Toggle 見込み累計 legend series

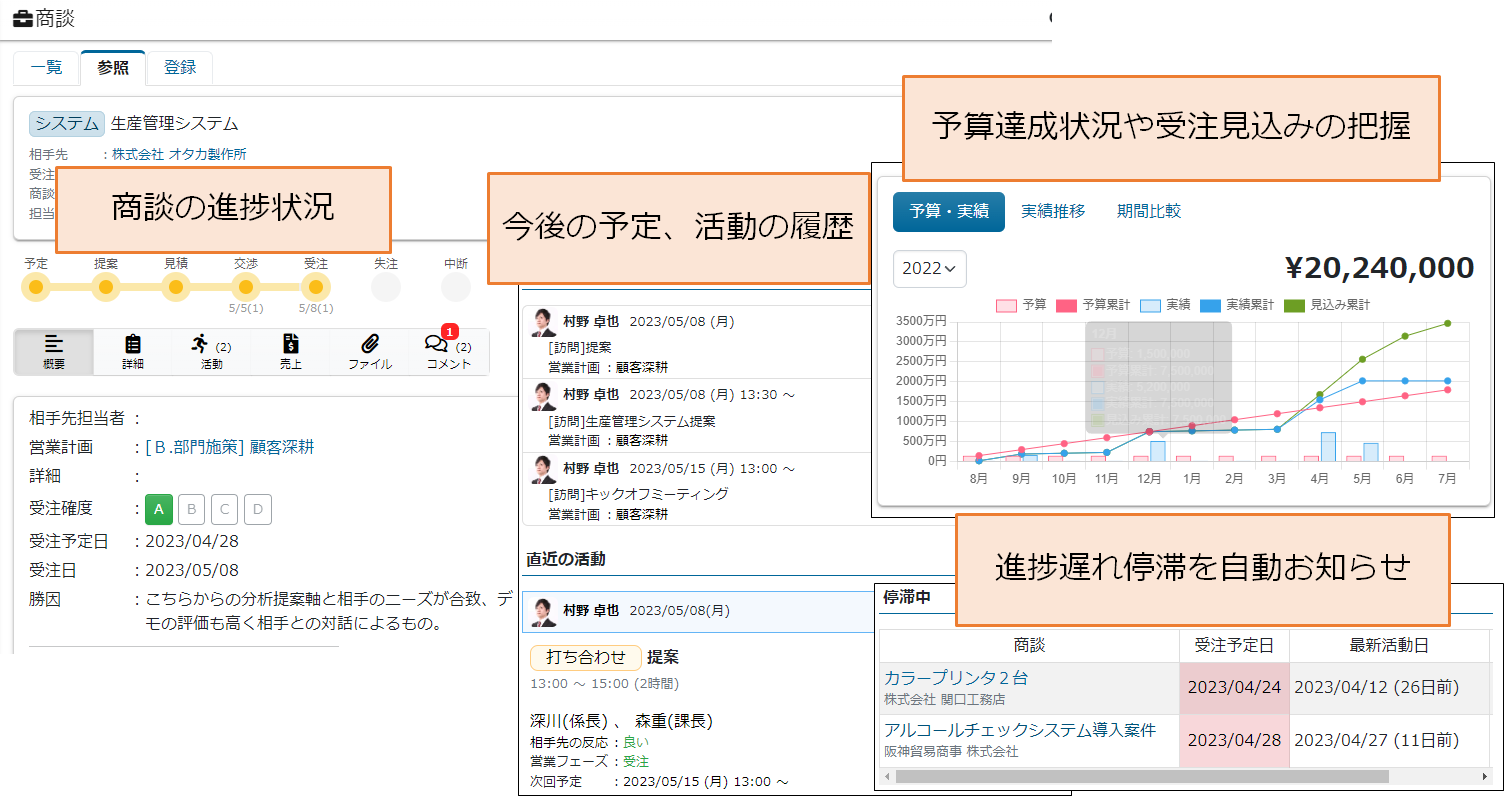click(x=1327, y=305)
